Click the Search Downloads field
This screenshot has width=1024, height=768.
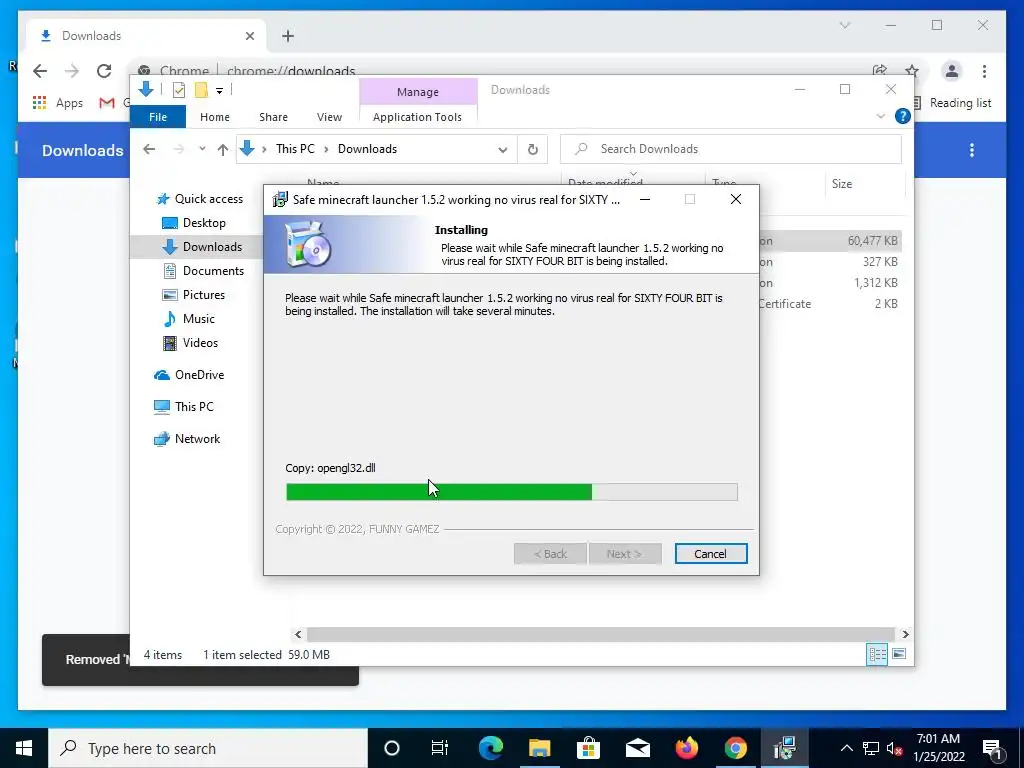731,149
